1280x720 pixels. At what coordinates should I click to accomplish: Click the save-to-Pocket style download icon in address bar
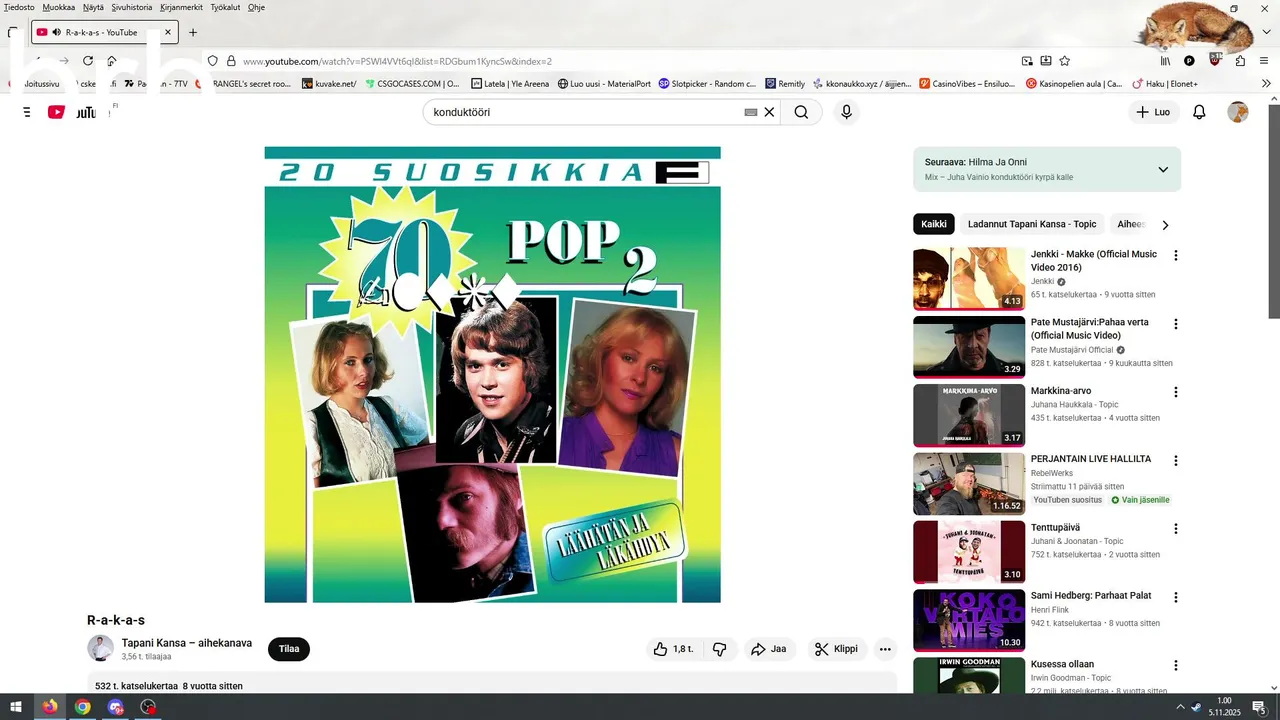click(1046, 61)
